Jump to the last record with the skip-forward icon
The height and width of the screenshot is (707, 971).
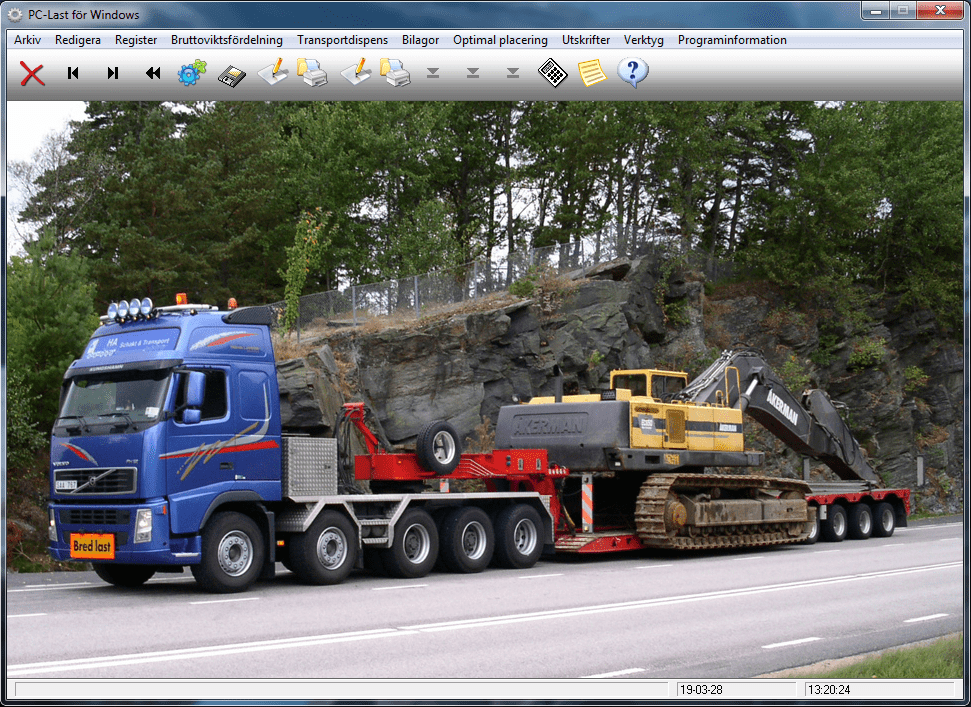click(113, 73)
